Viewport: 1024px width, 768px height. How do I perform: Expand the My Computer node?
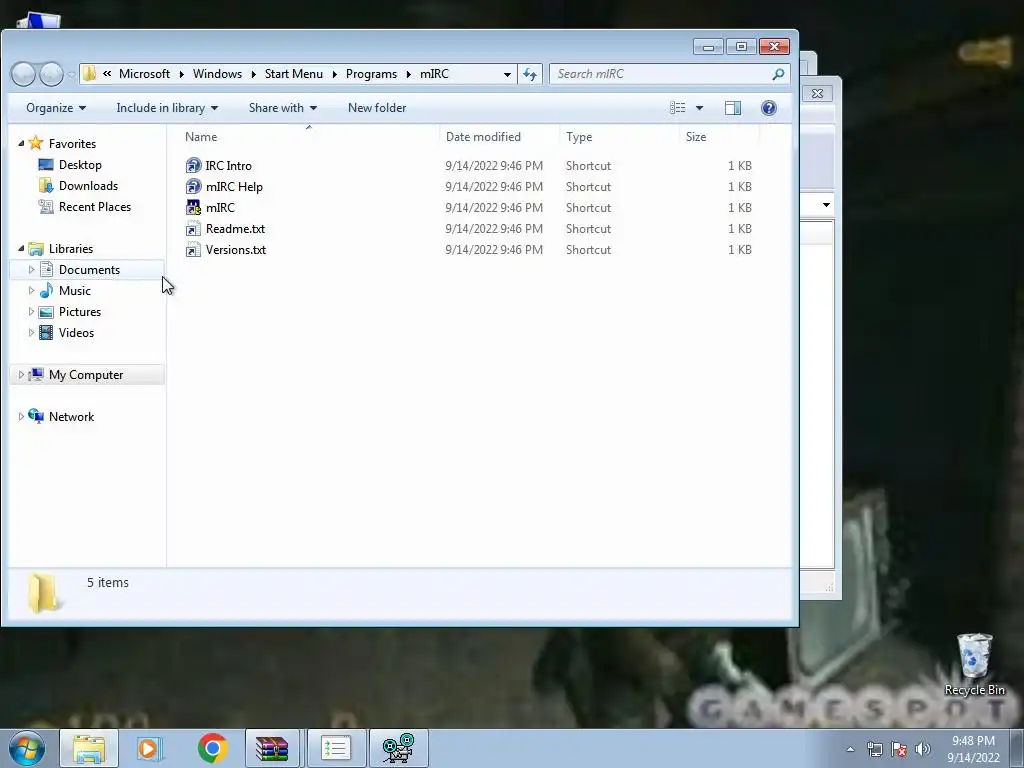[21, 374]
